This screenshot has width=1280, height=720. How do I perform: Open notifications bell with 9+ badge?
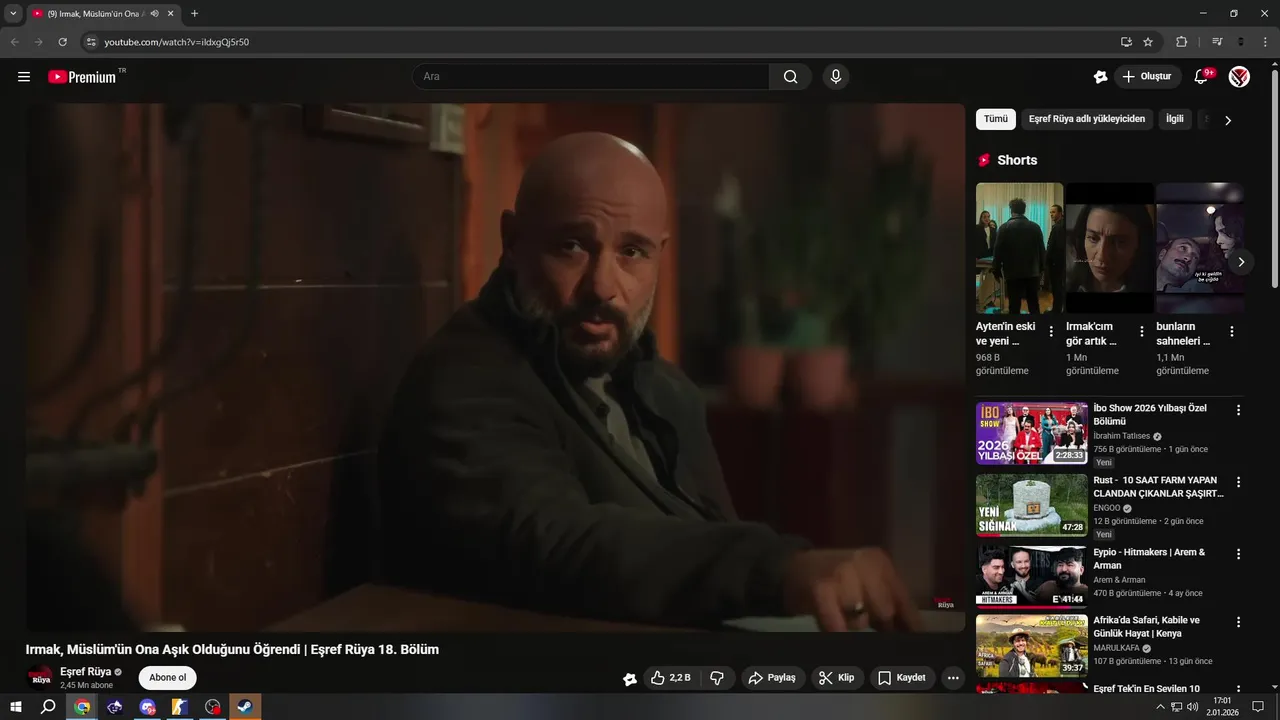pyautogui.click(x=1202, y=77)
